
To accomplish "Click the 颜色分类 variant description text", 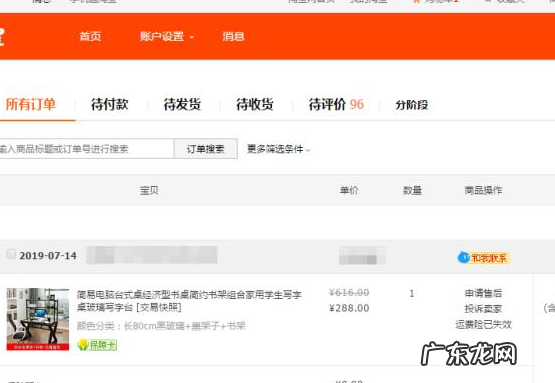I will click(161, 326).
